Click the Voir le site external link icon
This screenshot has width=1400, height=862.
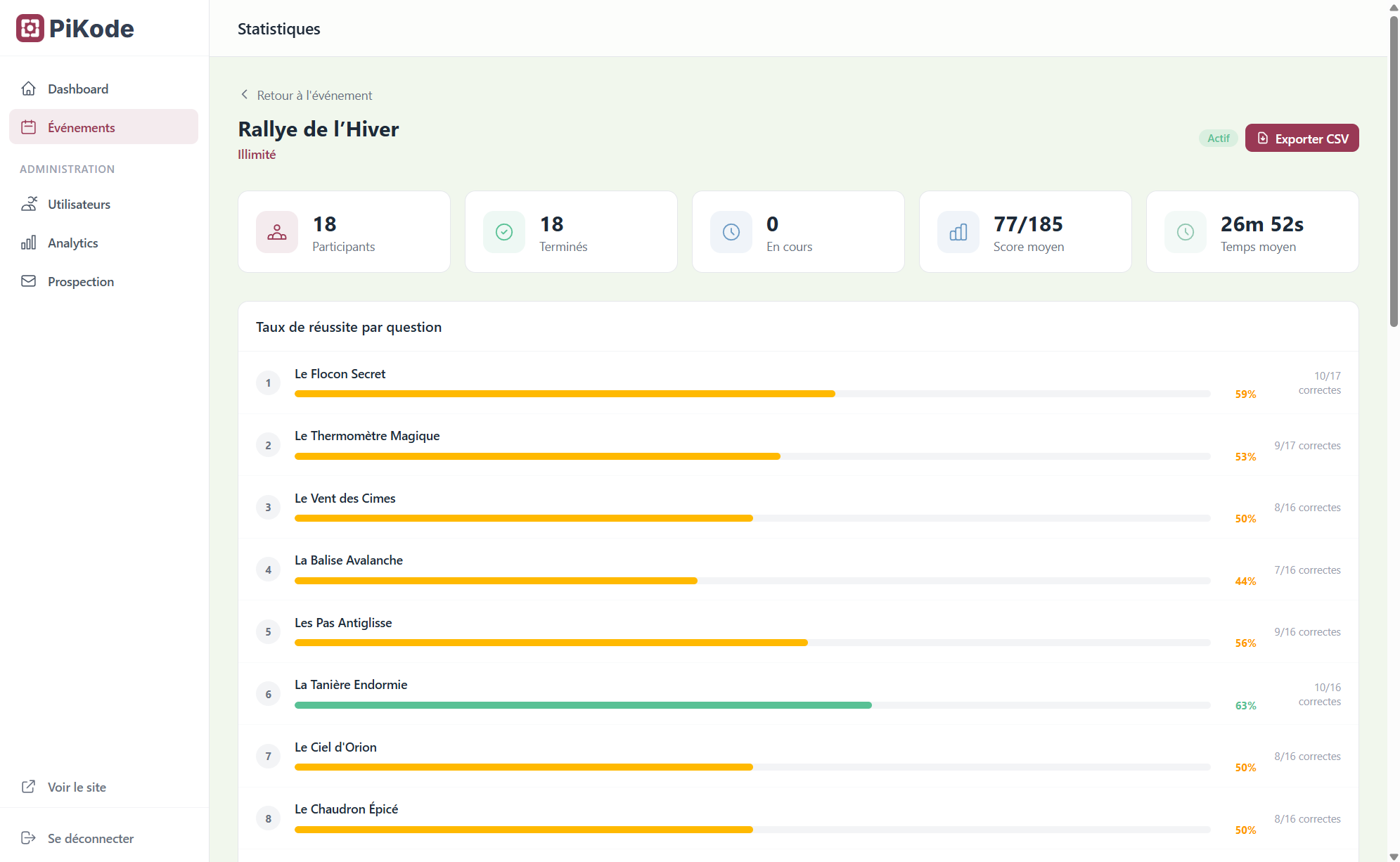(29, 787)
